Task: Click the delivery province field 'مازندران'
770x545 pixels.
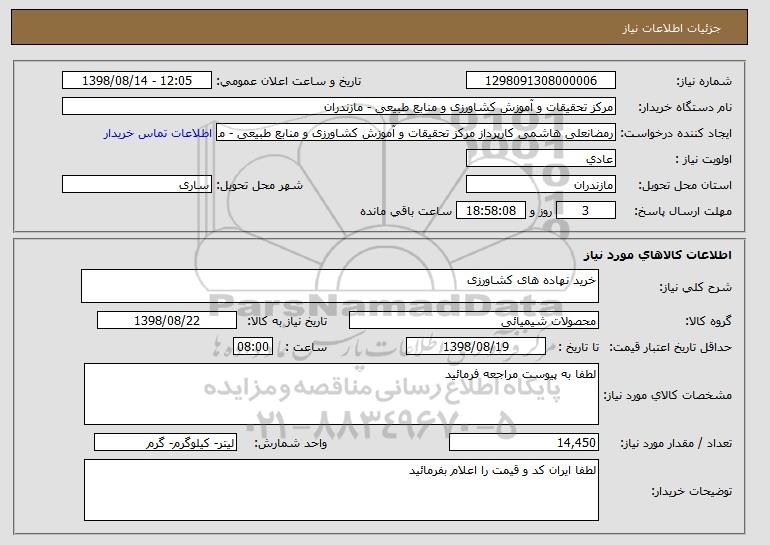Action: (x=541, y=185)
